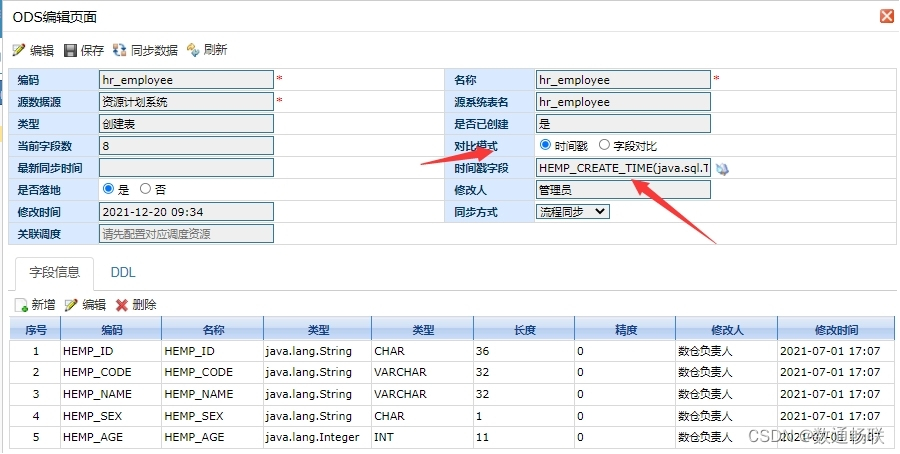Open timestamp field picker icon
Viewport: 900px width, 454px height.
(723, 169)
